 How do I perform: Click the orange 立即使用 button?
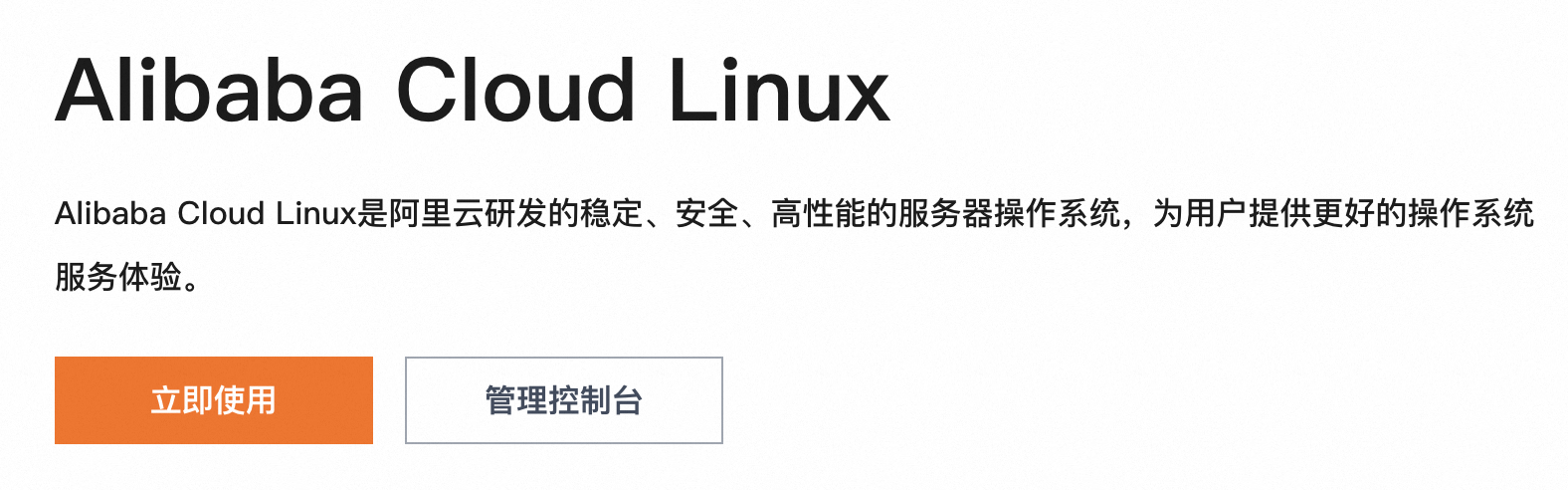(213, 400)
